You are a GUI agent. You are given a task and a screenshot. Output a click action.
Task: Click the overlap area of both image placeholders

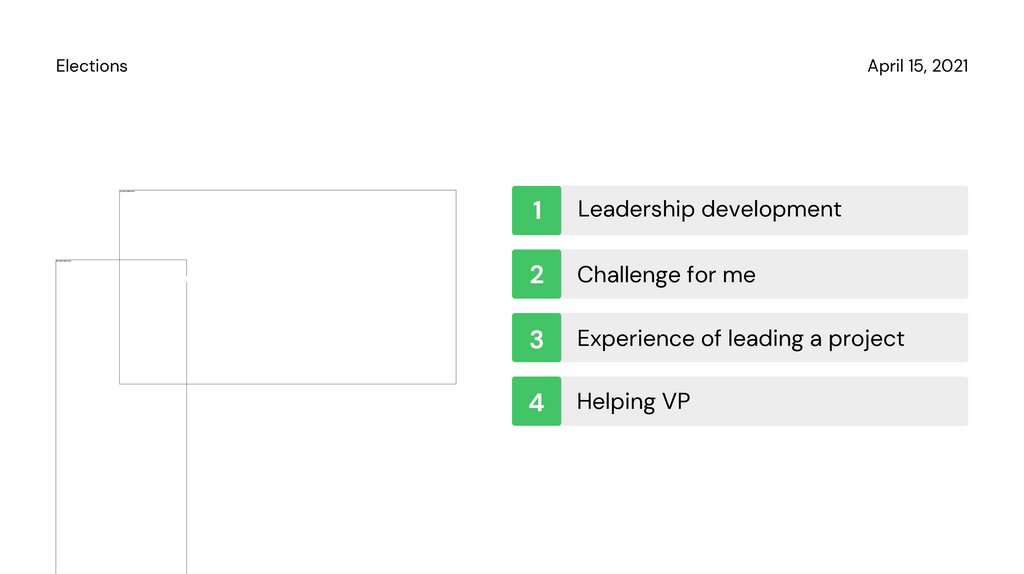click(153, 320)
